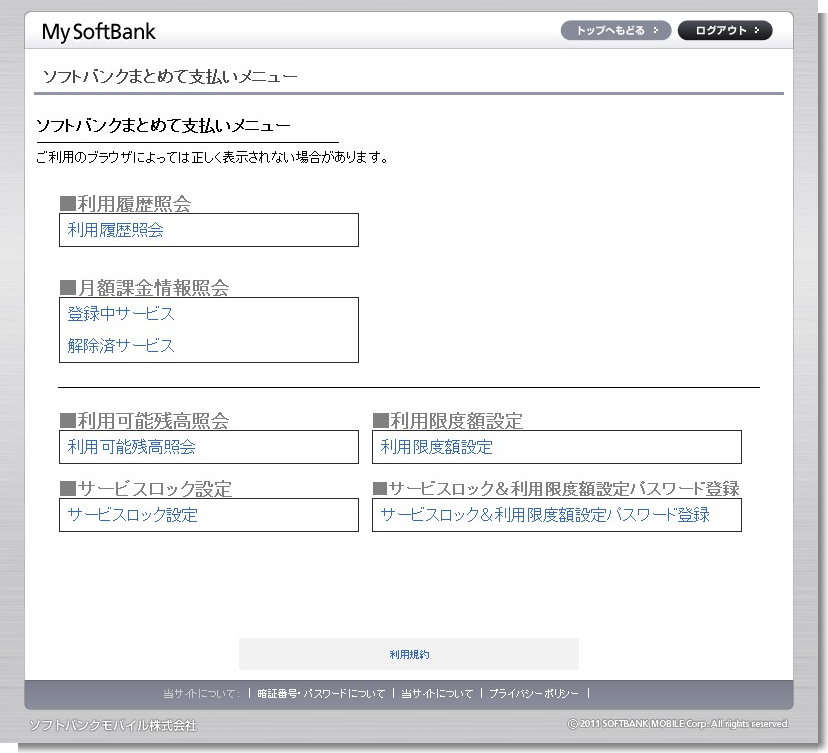This screenshot has height=753, width=828.
Task: Open the 当サイトについて link between footer separators
Action: click(437, 694)
